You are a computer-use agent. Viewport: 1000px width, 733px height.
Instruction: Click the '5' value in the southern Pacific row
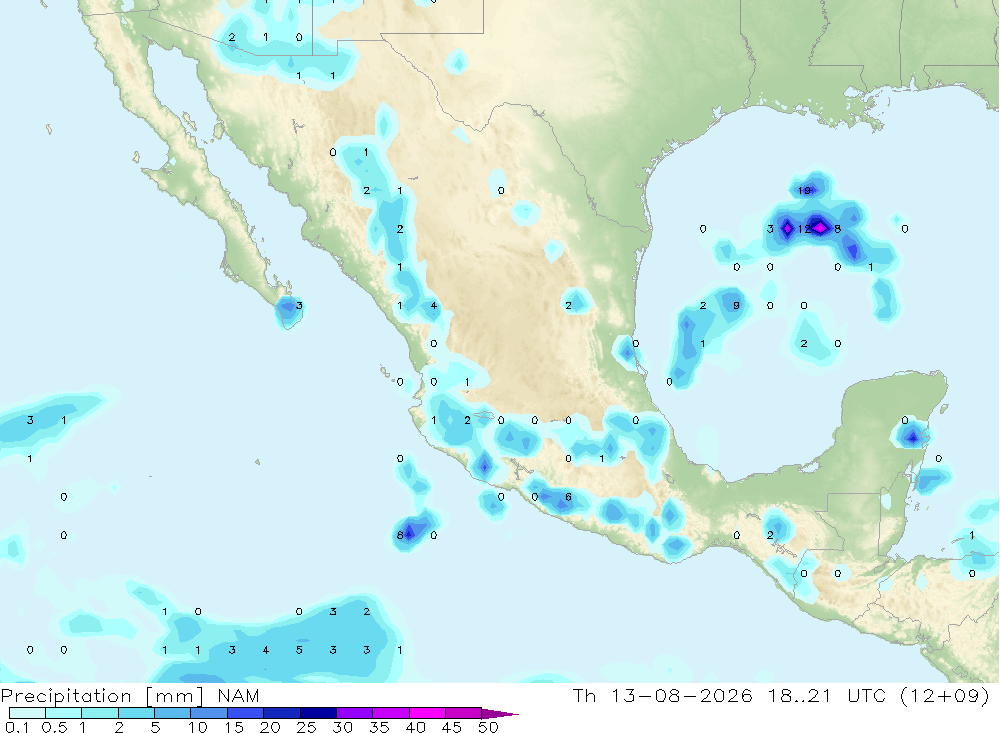coord(298,649)
